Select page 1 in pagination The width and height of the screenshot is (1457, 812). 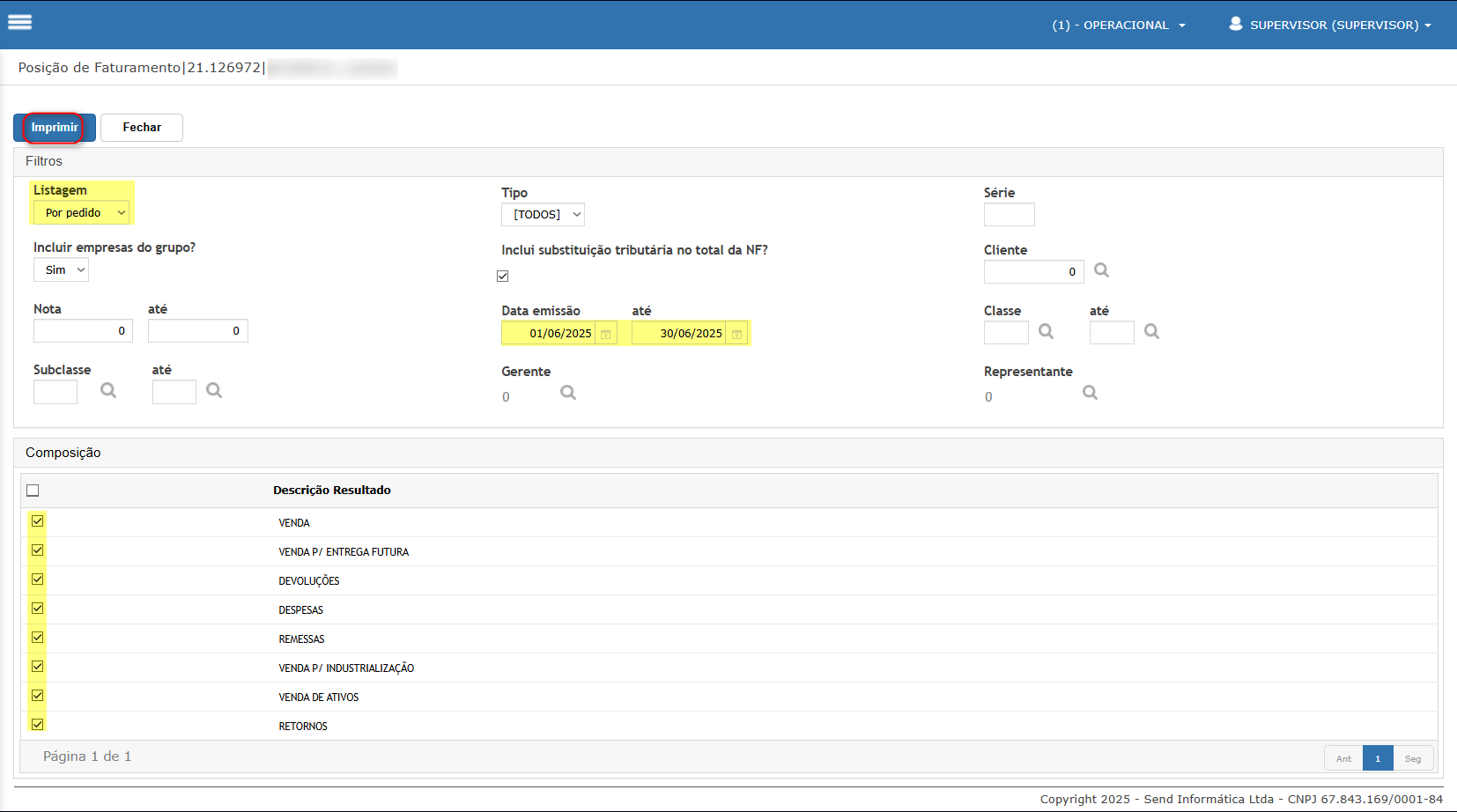(x=1377, y=758)
